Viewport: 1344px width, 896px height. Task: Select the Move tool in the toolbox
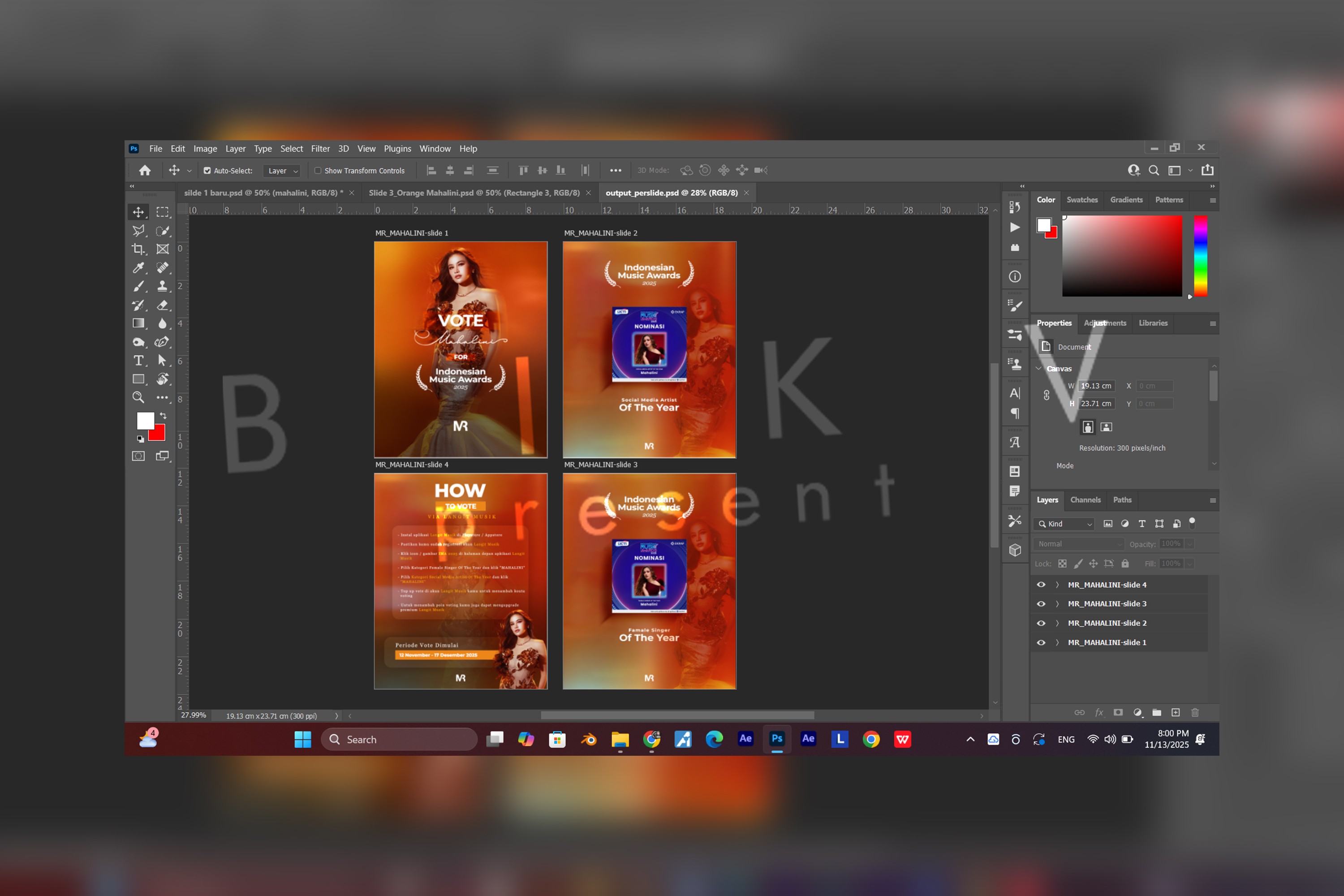coord(138,212)
